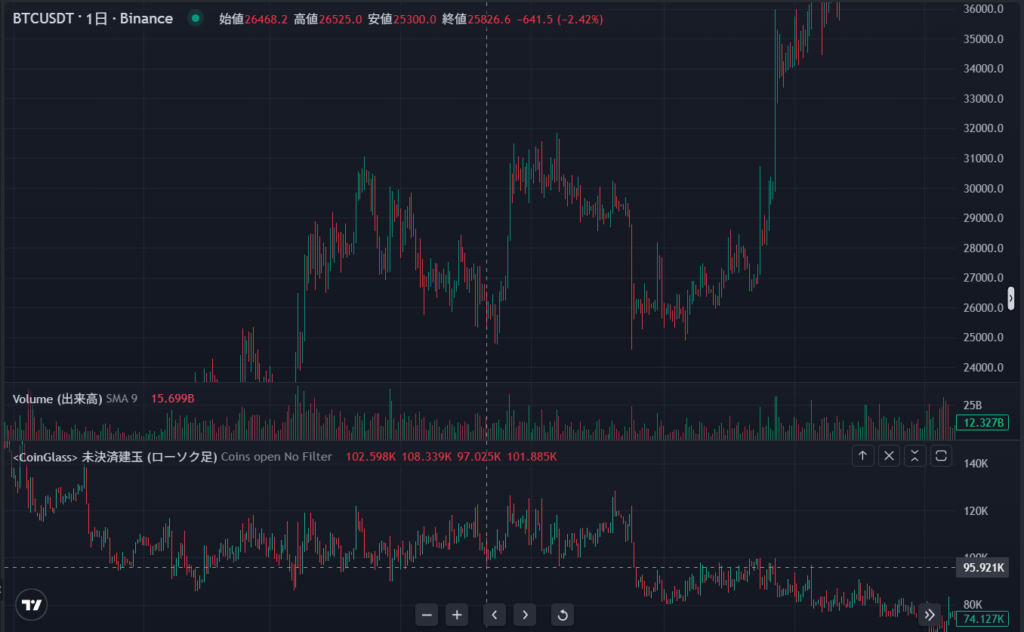Collapse the CoinGlass indicator pane

[915, 456]
